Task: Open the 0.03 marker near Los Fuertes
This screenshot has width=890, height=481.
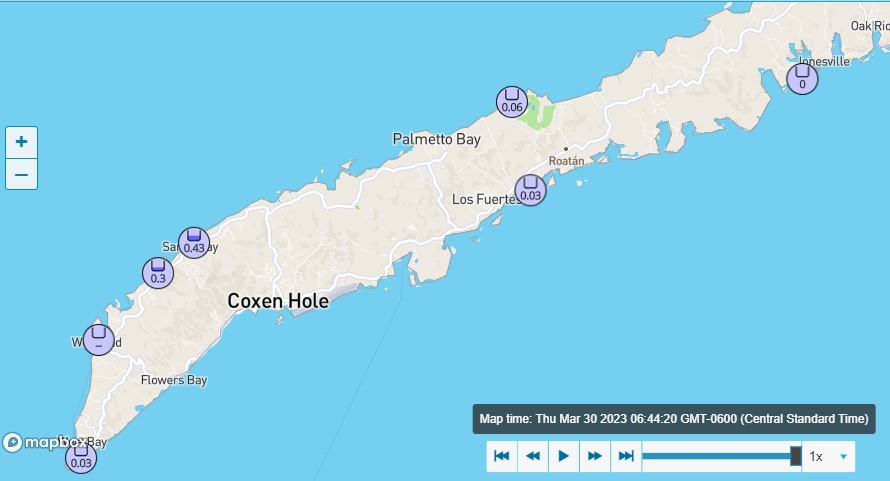Action: click(x=530, y=189)
